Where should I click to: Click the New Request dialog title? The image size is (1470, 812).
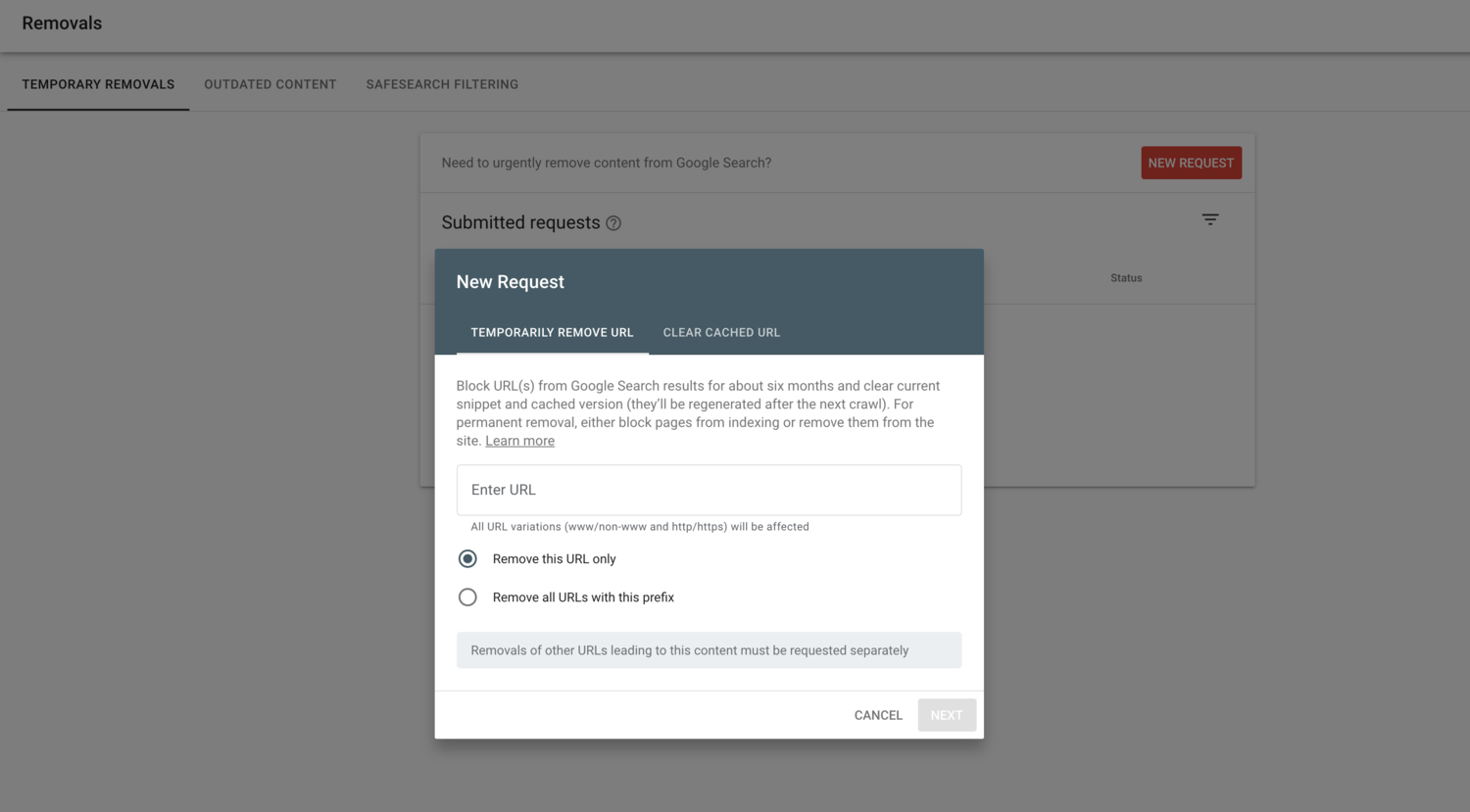510,281
